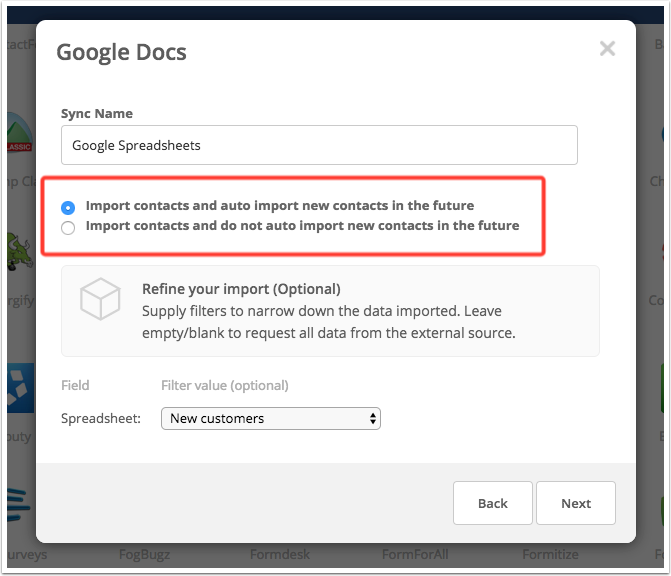Click the Field column label

[x=75, y=385]
